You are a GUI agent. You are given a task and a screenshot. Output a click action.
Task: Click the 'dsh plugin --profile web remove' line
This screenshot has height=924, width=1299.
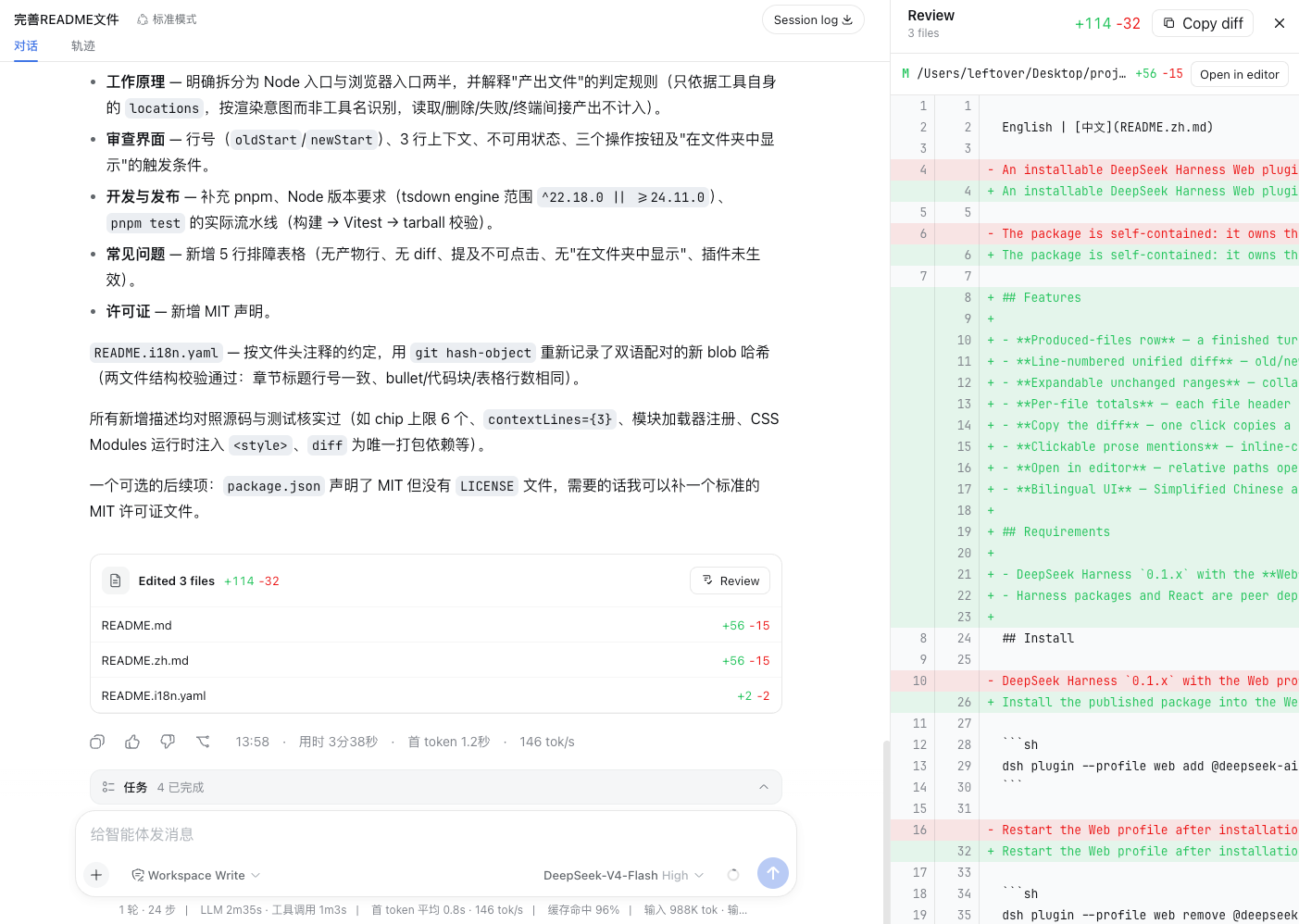pos(1094,915)
